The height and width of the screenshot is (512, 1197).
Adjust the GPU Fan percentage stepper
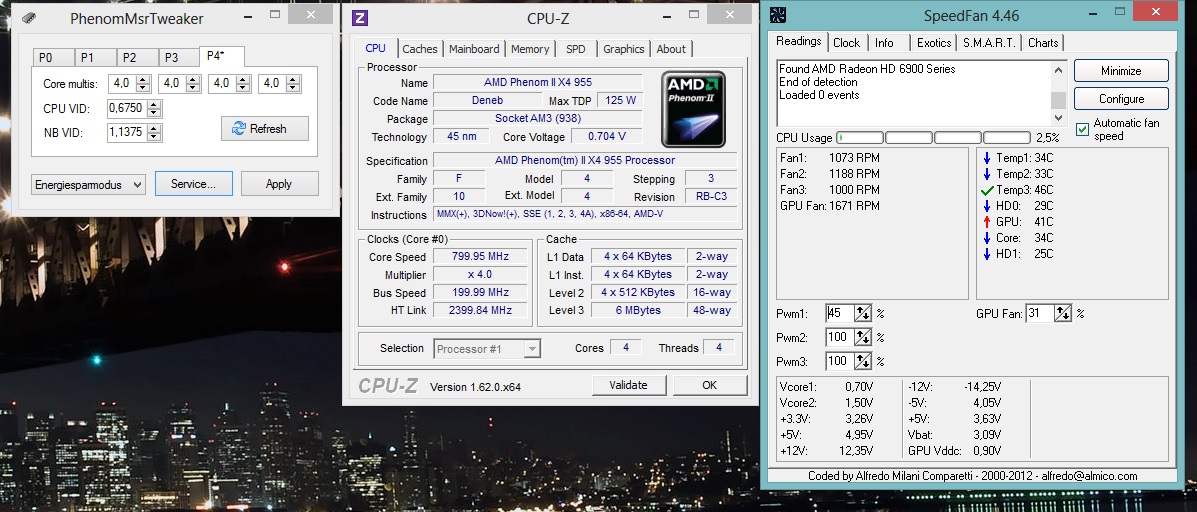click(1063, 314)
